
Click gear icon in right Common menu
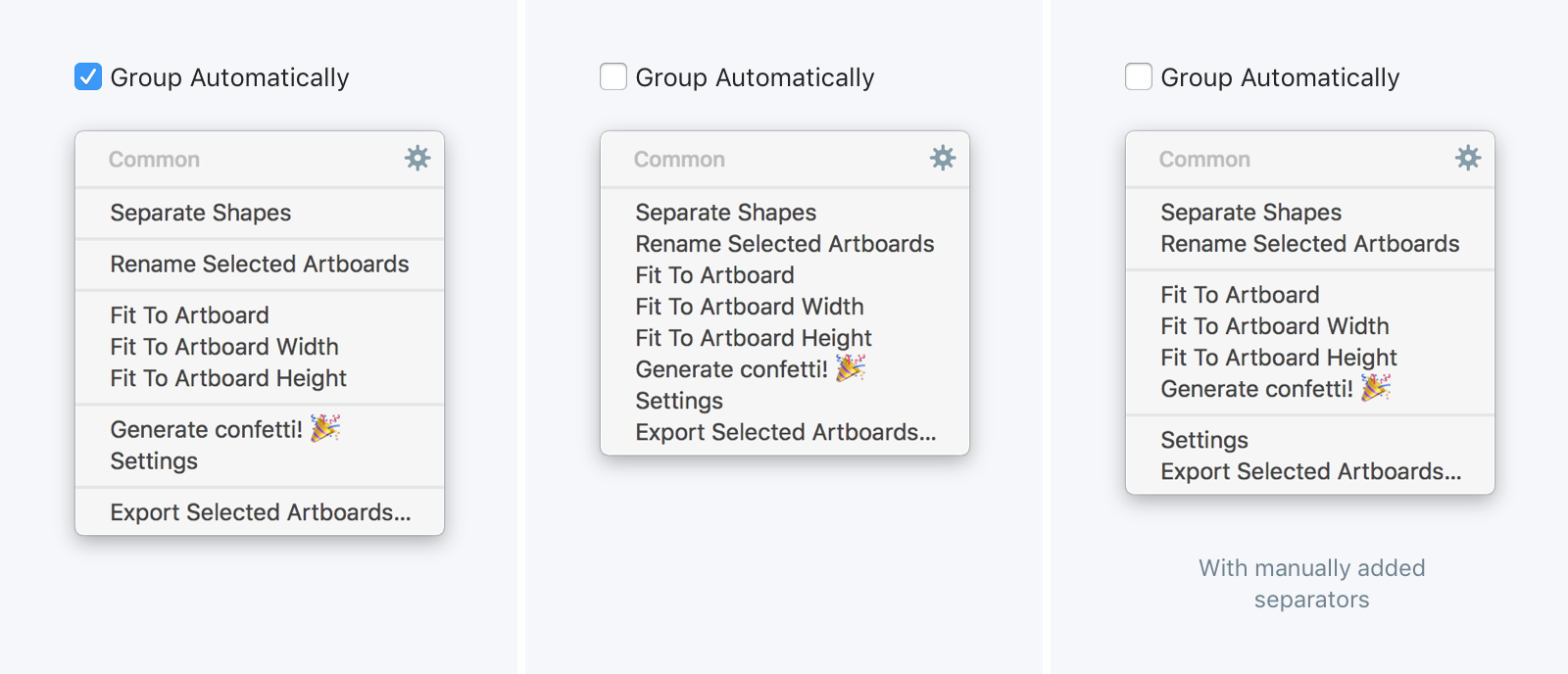(1468, 158)
